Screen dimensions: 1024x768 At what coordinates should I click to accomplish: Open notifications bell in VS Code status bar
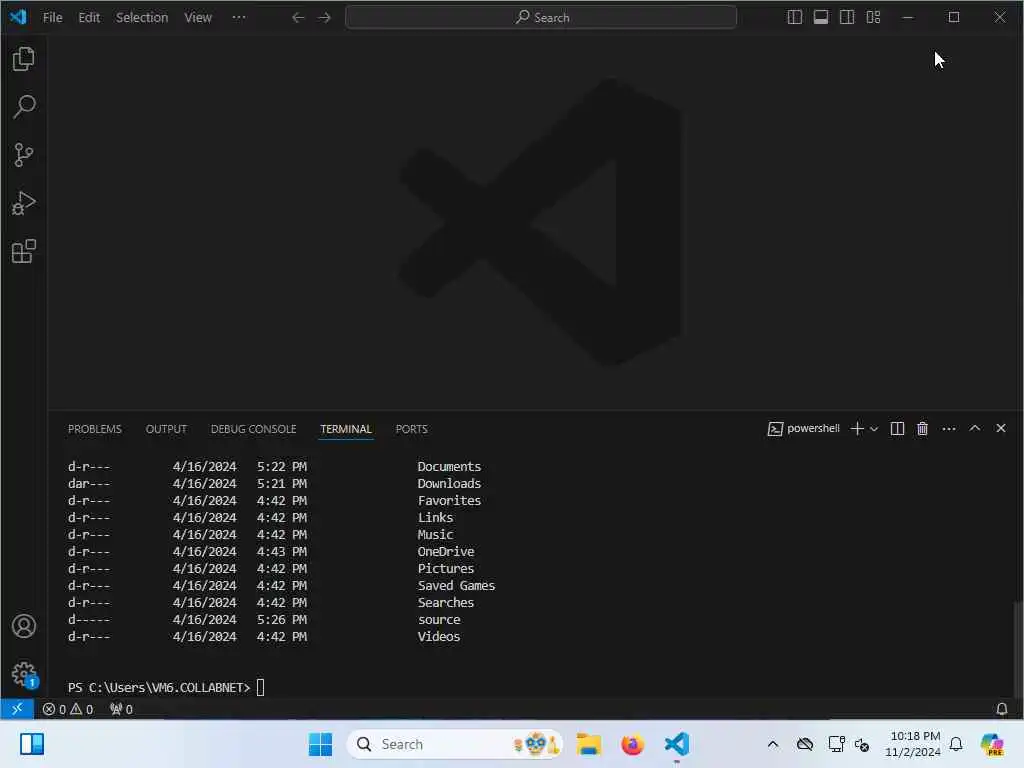click(1001, 709)
